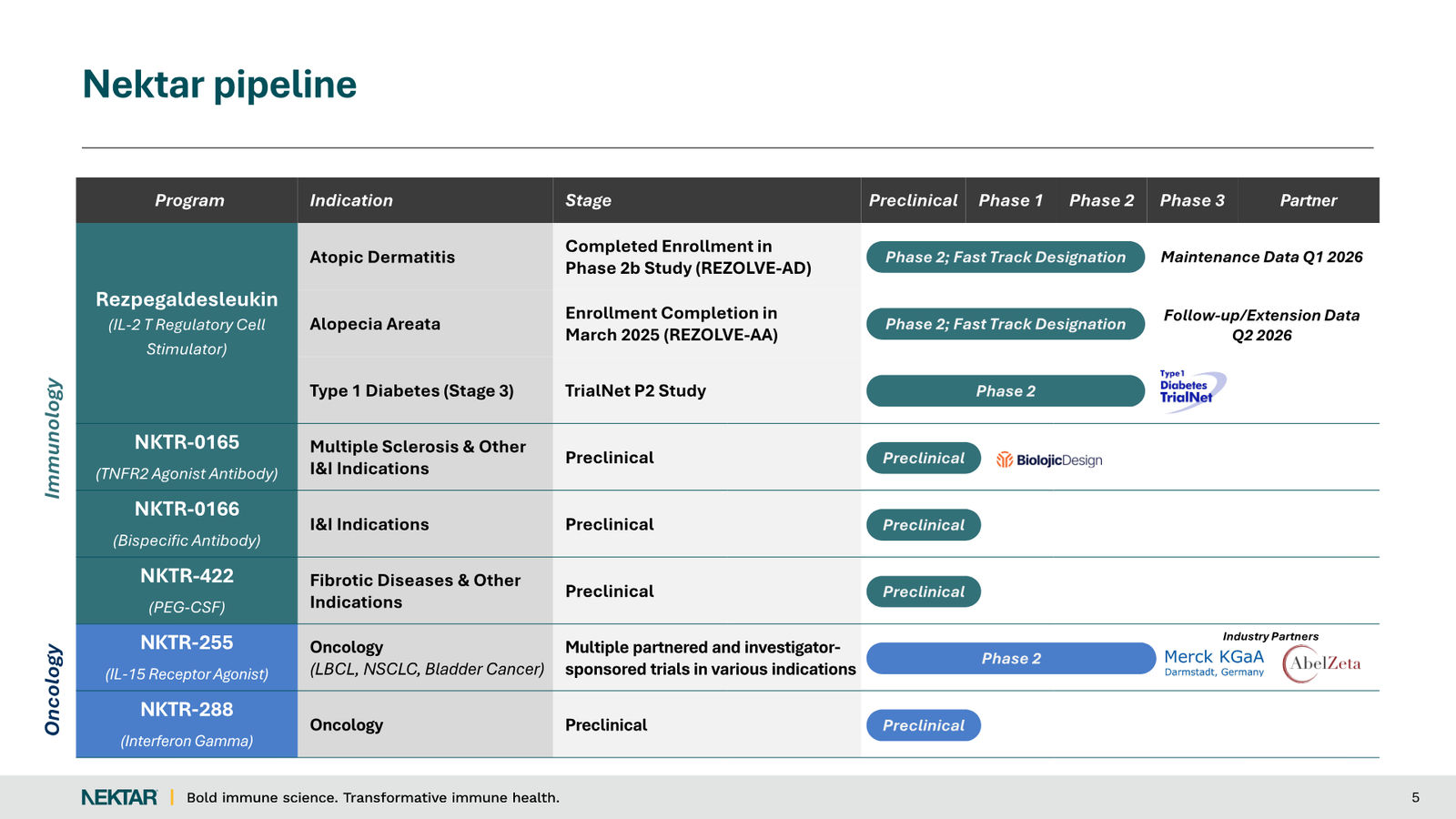Click the NKTR-255 blue Phase 2 bar
The height and width of the screenshot is (819, 1456).
[x=1011, y=658]
